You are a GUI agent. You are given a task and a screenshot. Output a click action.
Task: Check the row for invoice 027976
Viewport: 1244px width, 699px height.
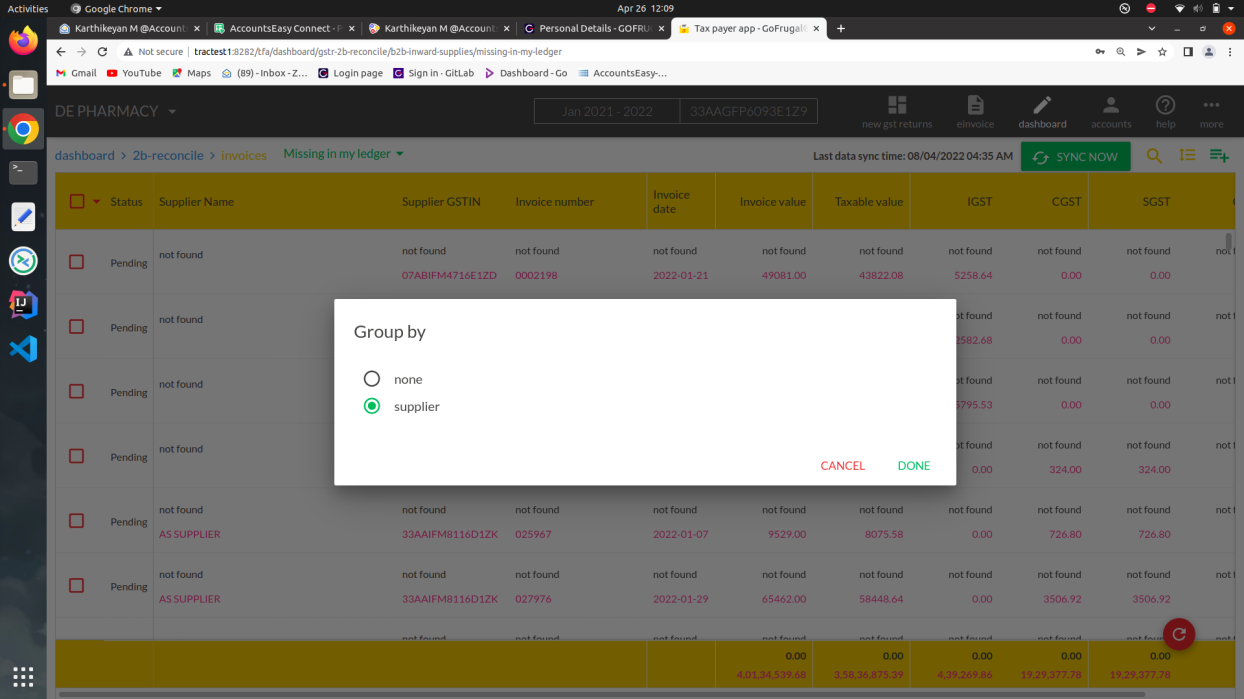[x=76, y=586]
